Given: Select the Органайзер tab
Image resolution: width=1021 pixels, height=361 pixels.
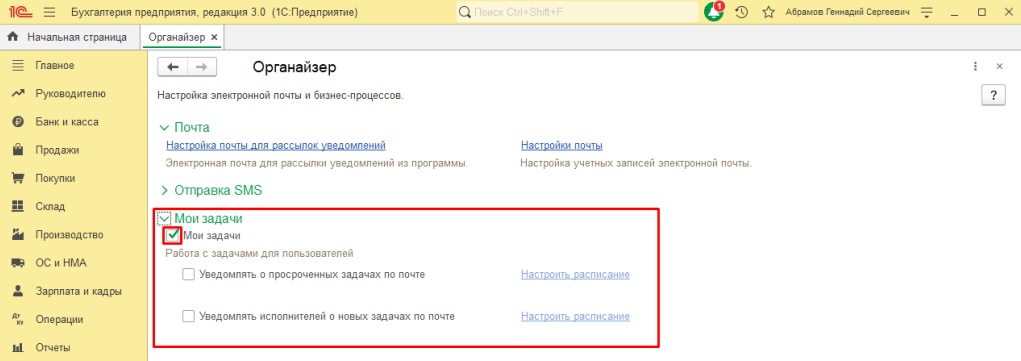Looking at the screenshot, I should pyautogui.click(x=176, y=37).
